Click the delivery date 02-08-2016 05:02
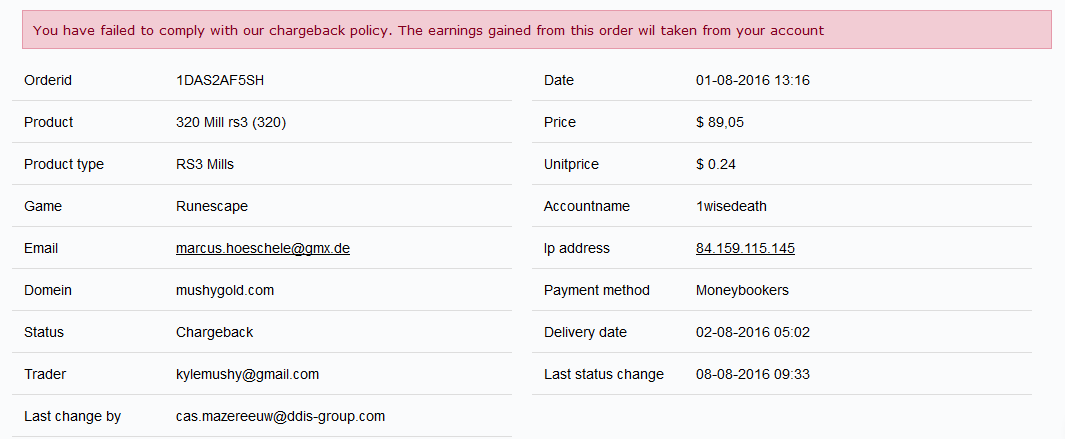Screen dimensions: 1065x439 [753, 332]
